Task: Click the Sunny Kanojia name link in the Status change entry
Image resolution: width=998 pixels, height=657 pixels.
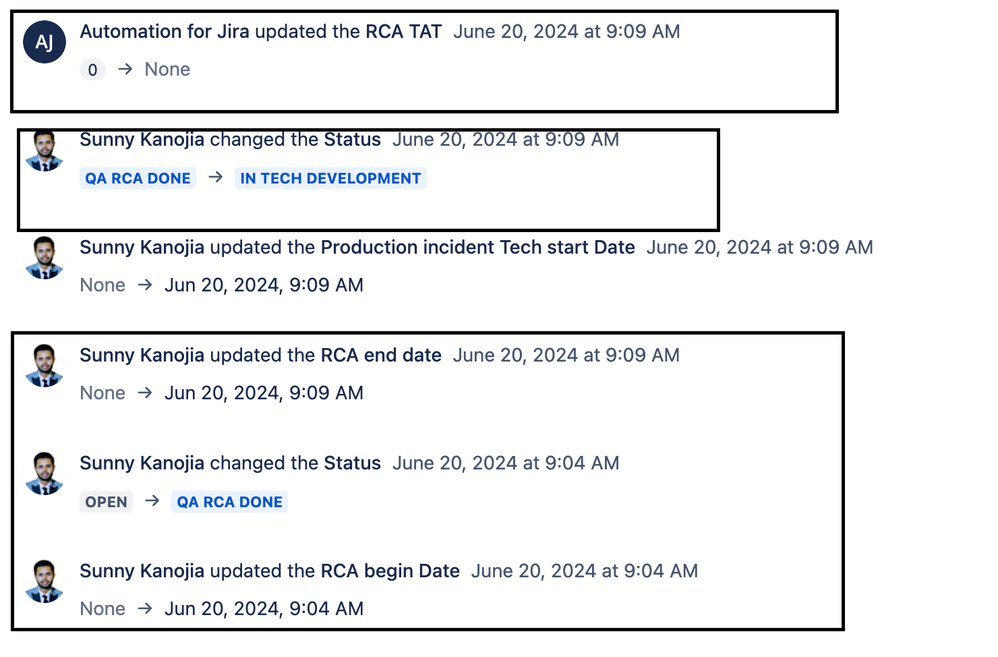Action: pyautogui.click(x=140, y=139)
